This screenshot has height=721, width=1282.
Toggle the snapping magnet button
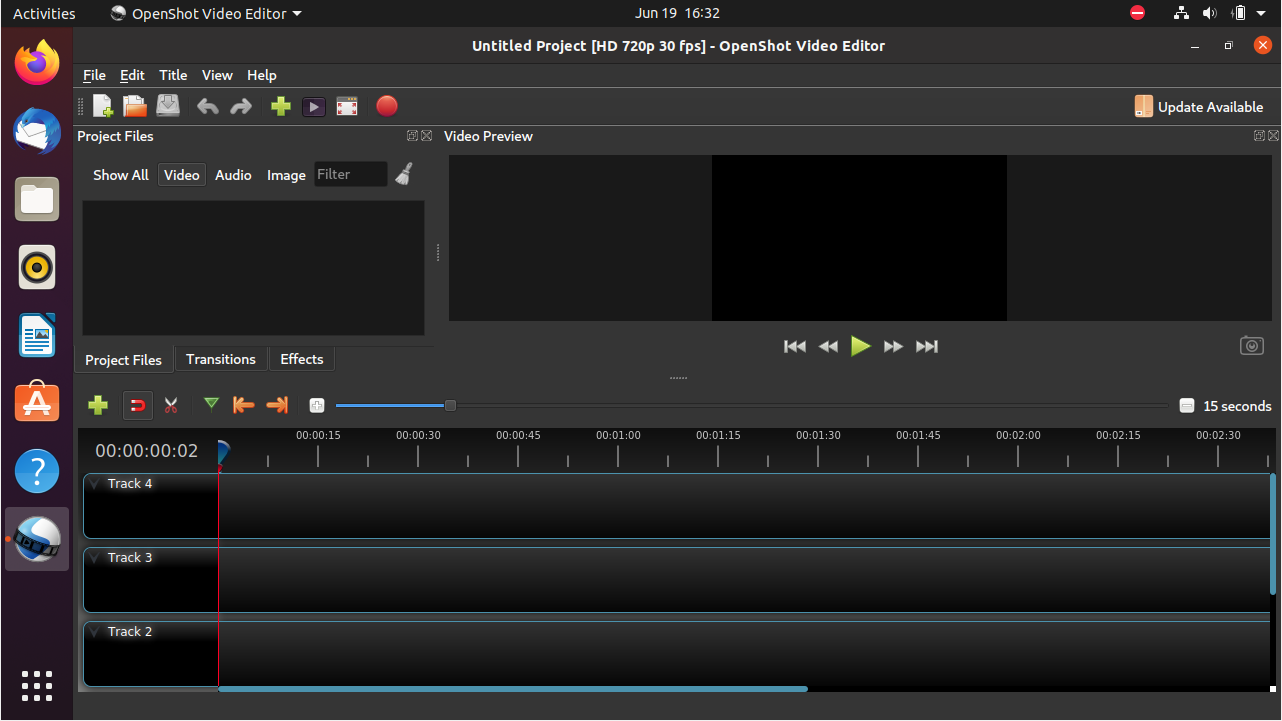coord(138,405)
